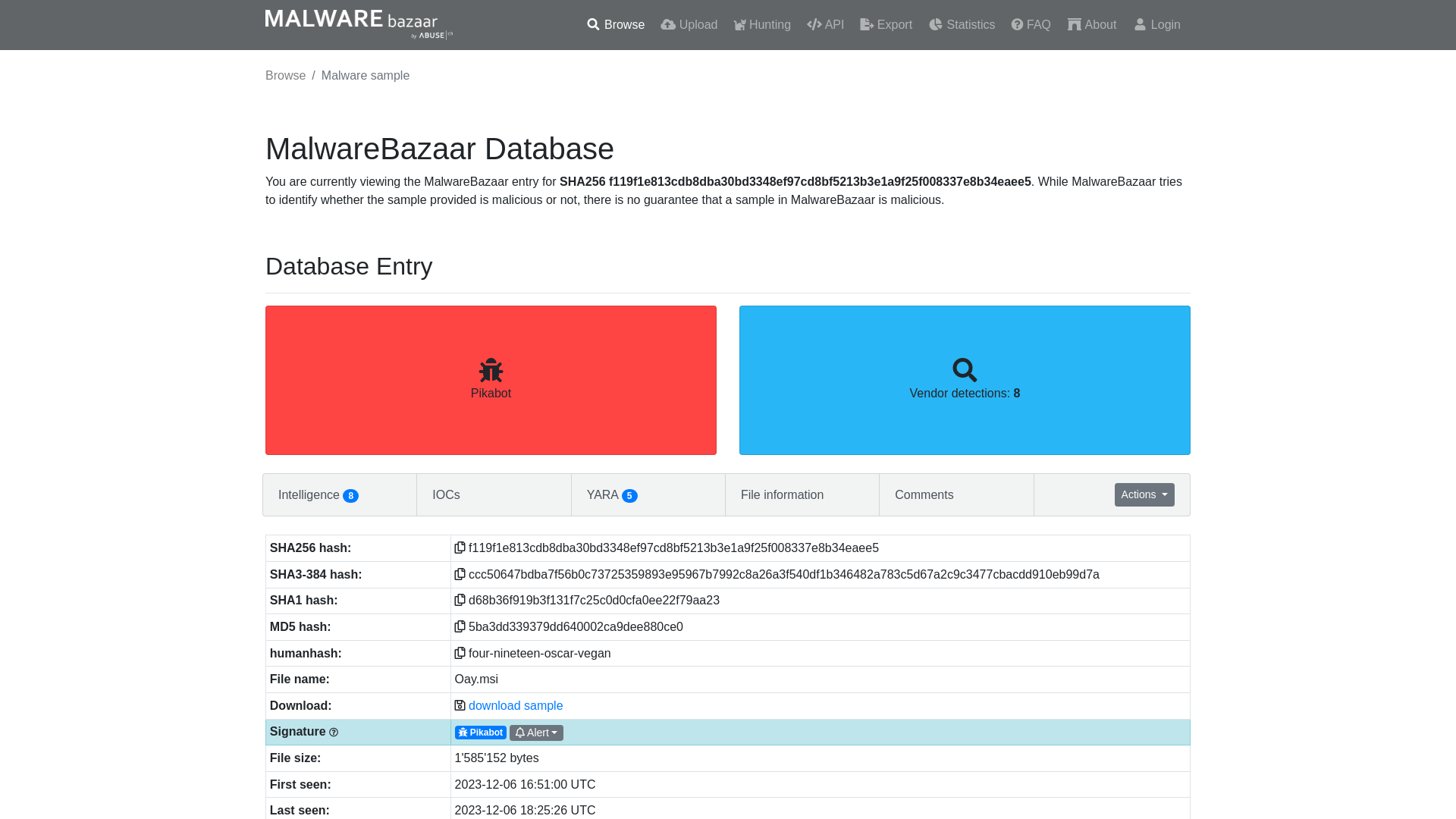Click the humanhash copy icon

point(460,653)
